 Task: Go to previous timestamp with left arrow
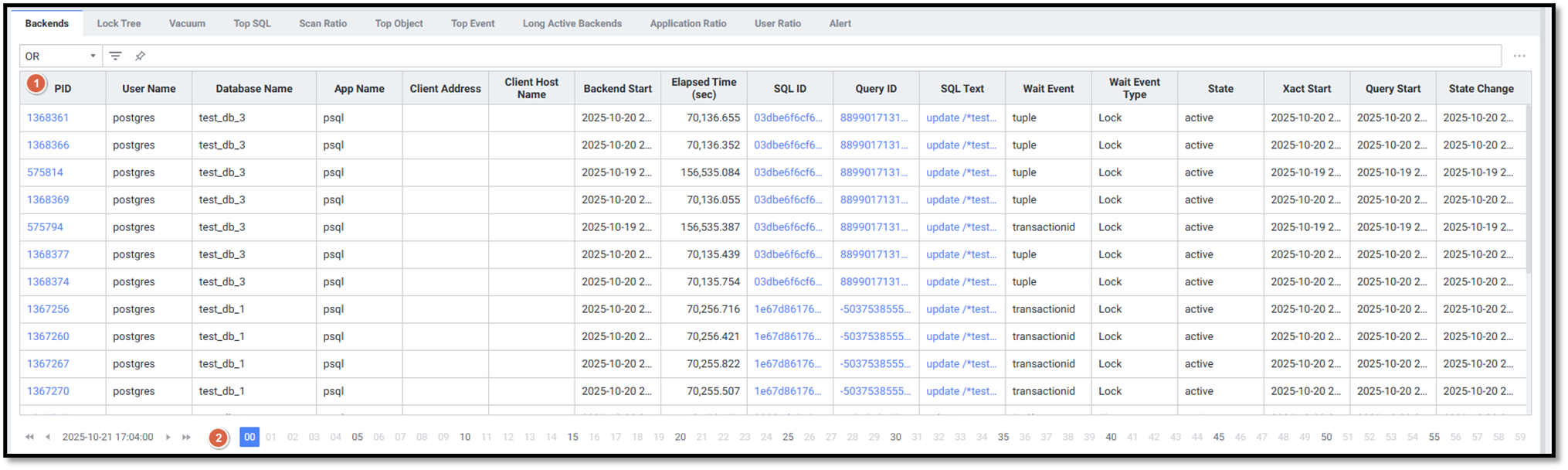click(48, 437)
